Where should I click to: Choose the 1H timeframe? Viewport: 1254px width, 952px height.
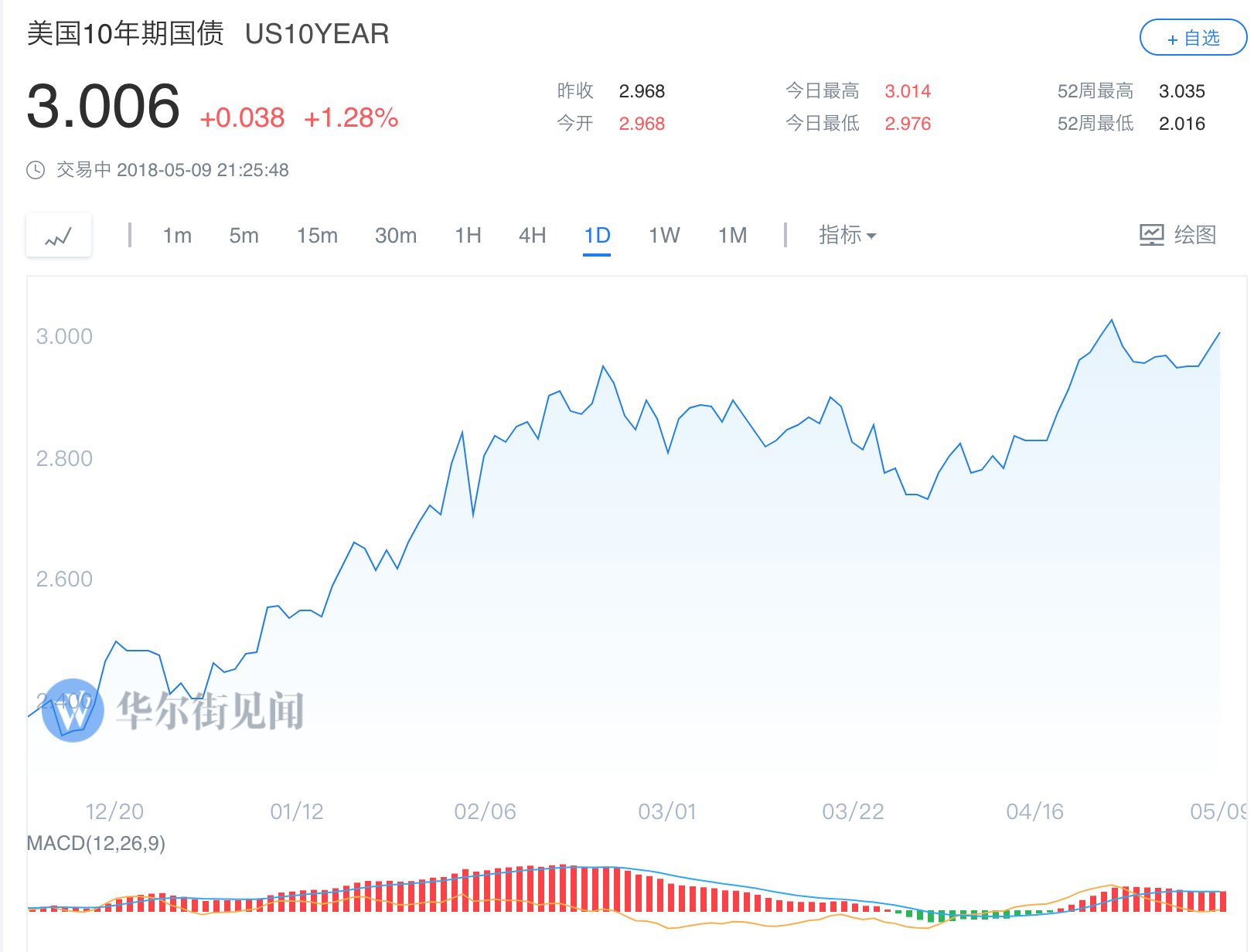[x=468, y=235]
